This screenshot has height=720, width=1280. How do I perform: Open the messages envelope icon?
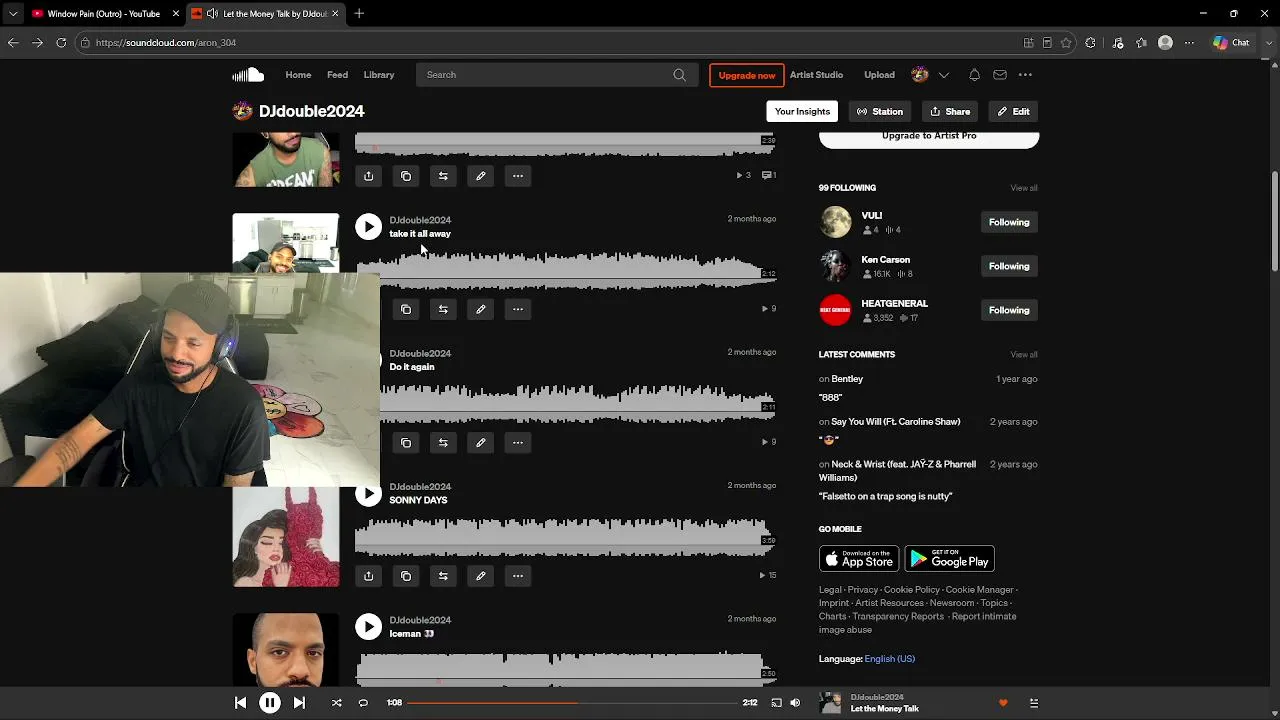1000,75
